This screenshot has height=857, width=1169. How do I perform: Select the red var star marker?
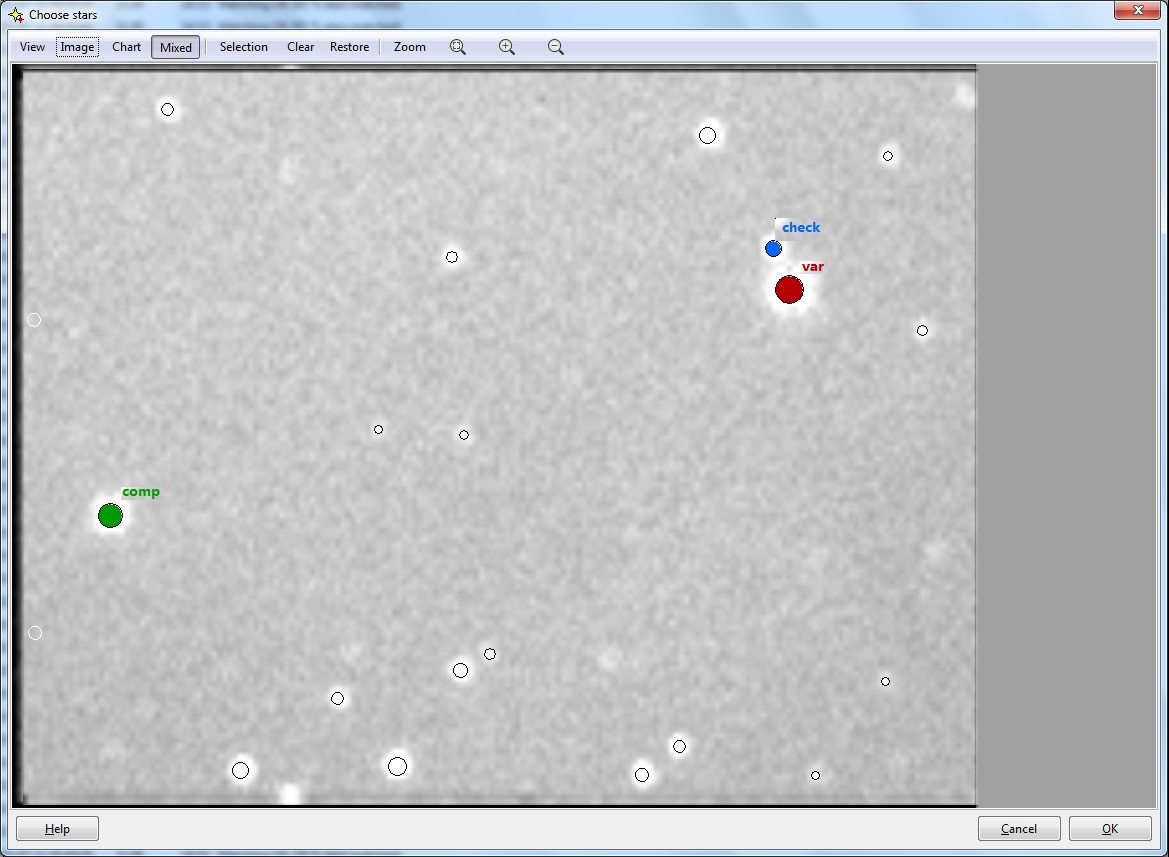[x=789, y=289]
